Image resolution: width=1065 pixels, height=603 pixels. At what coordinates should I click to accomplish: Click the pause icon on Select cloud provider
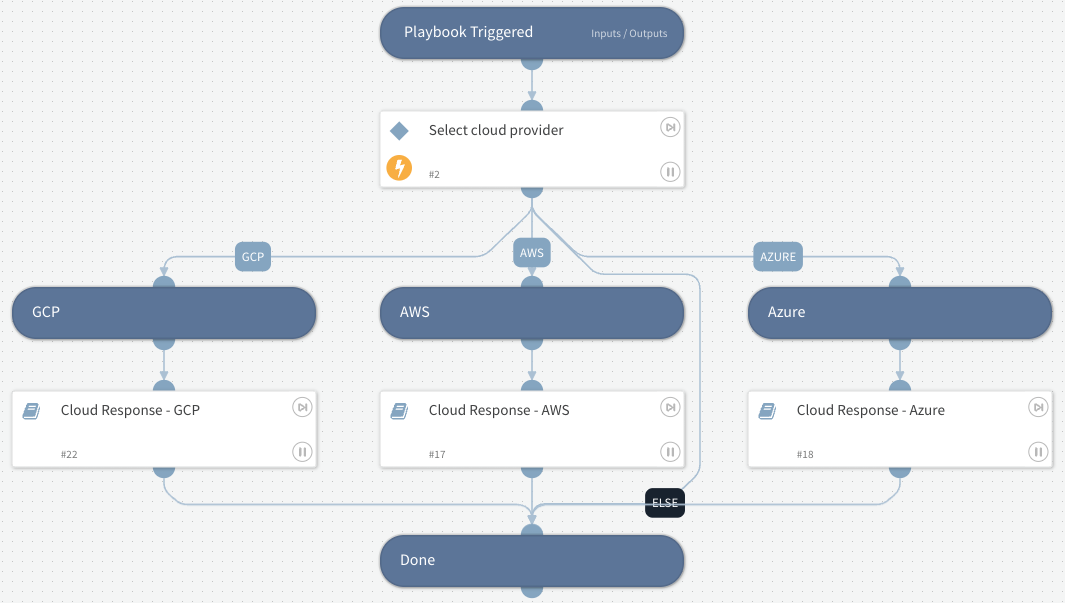click(670, 172)
